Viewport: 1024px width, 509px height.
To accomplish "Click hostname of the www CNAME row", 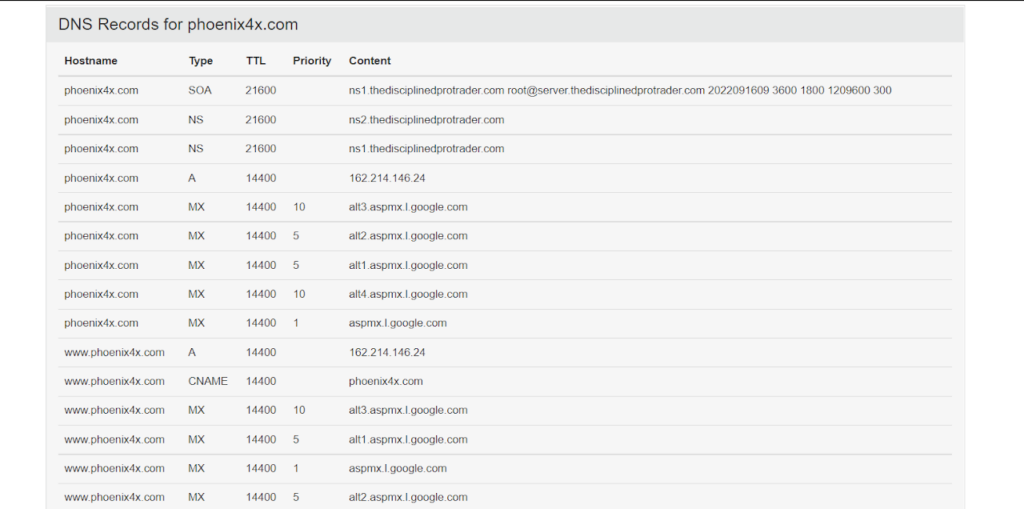I will (x=114, y=381).
